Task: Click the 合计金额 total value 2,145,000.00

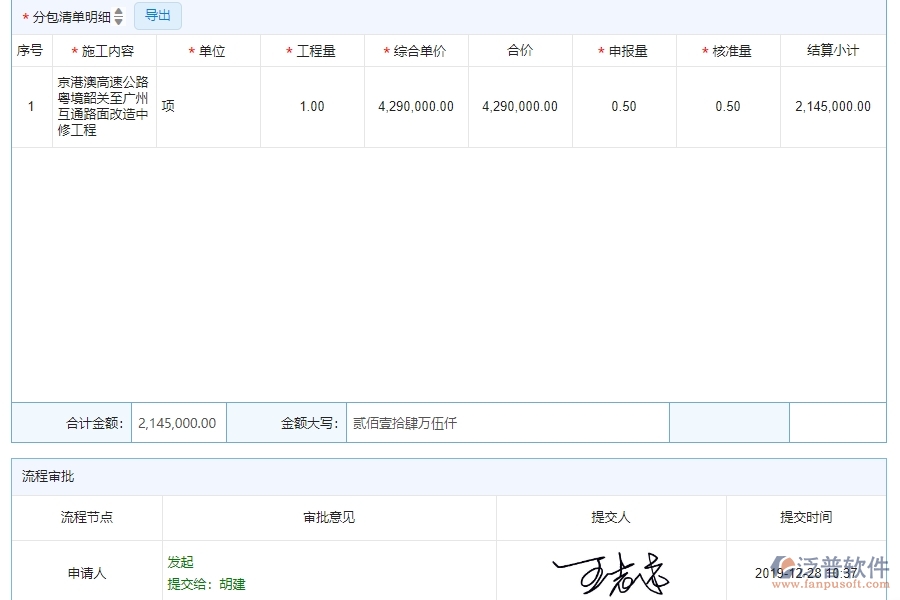Action: (178, 422)
